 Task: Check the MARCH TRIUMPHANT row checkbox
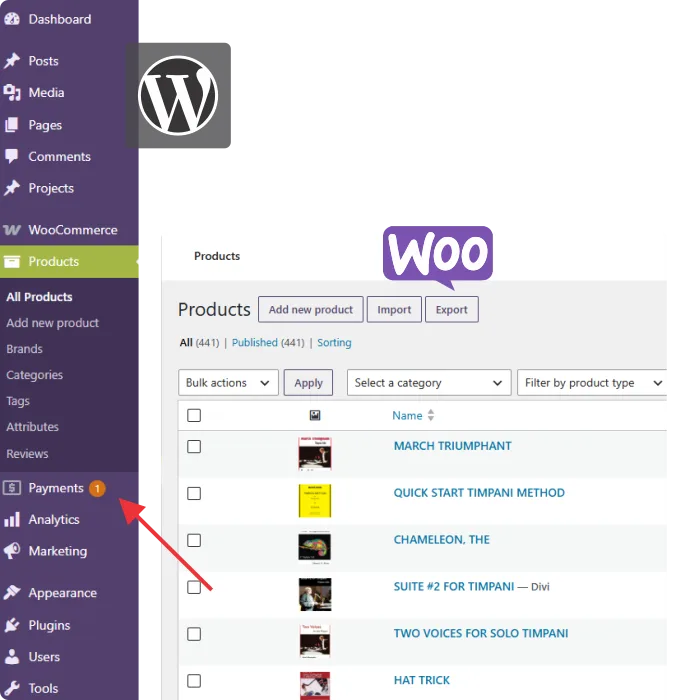click(194, 446)
